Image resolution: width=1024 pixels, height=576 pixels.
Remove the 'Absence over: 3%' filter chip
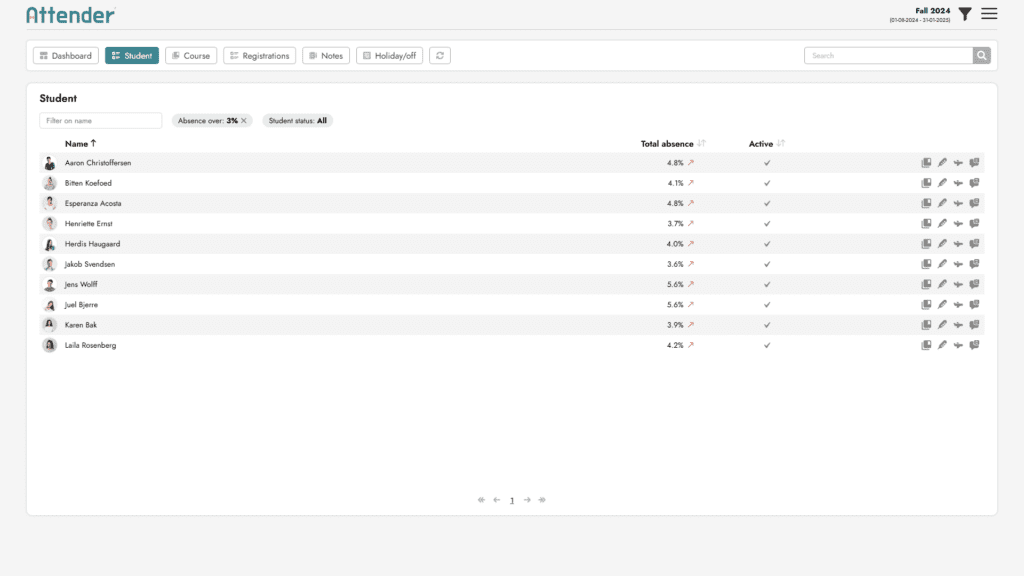click(244, 121)
